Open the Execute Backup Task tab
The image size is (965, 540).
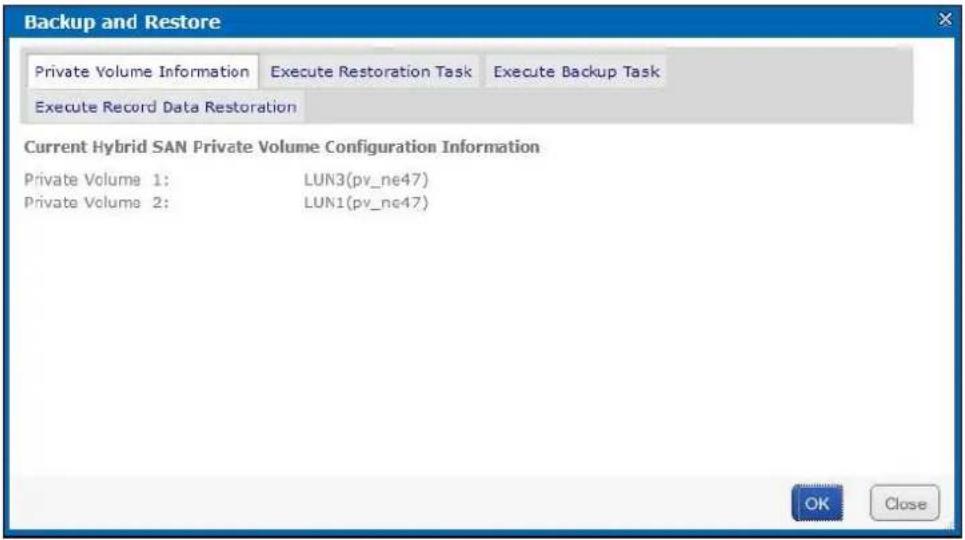tap(576, 71)
